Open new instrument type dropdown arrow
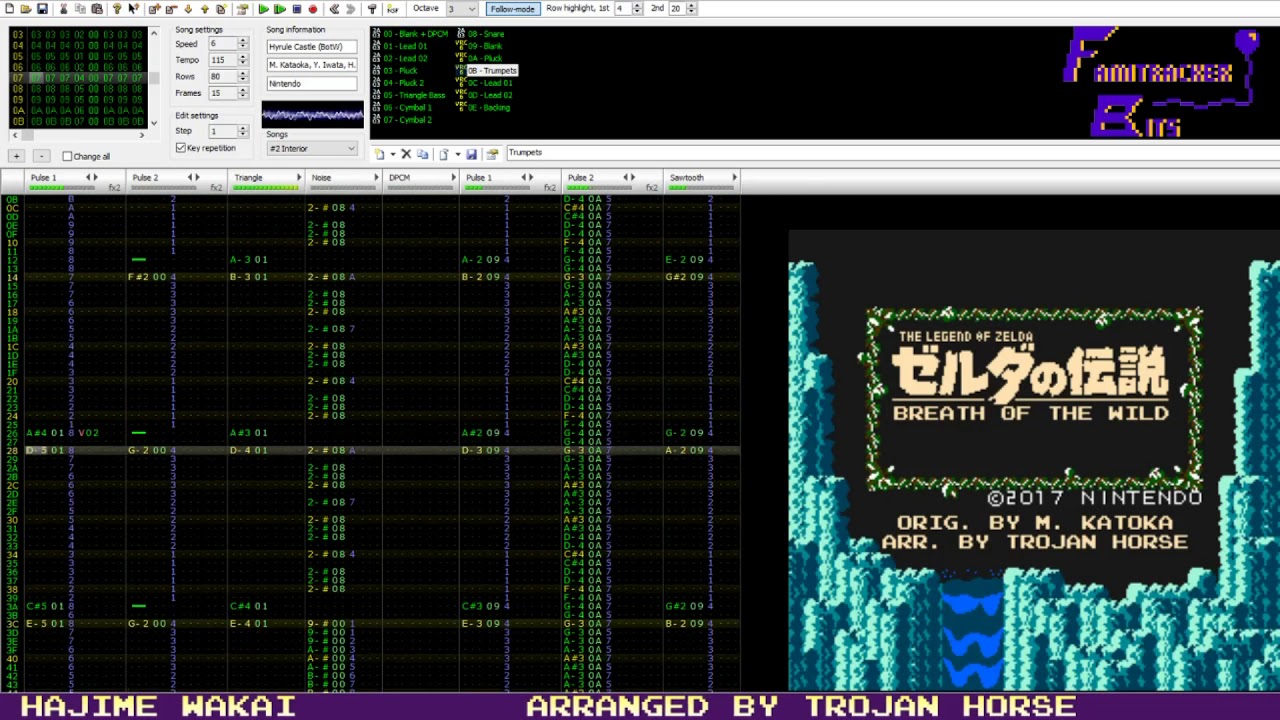The image size is (1280, 720). pyautogui.click(x=393, y=154)
